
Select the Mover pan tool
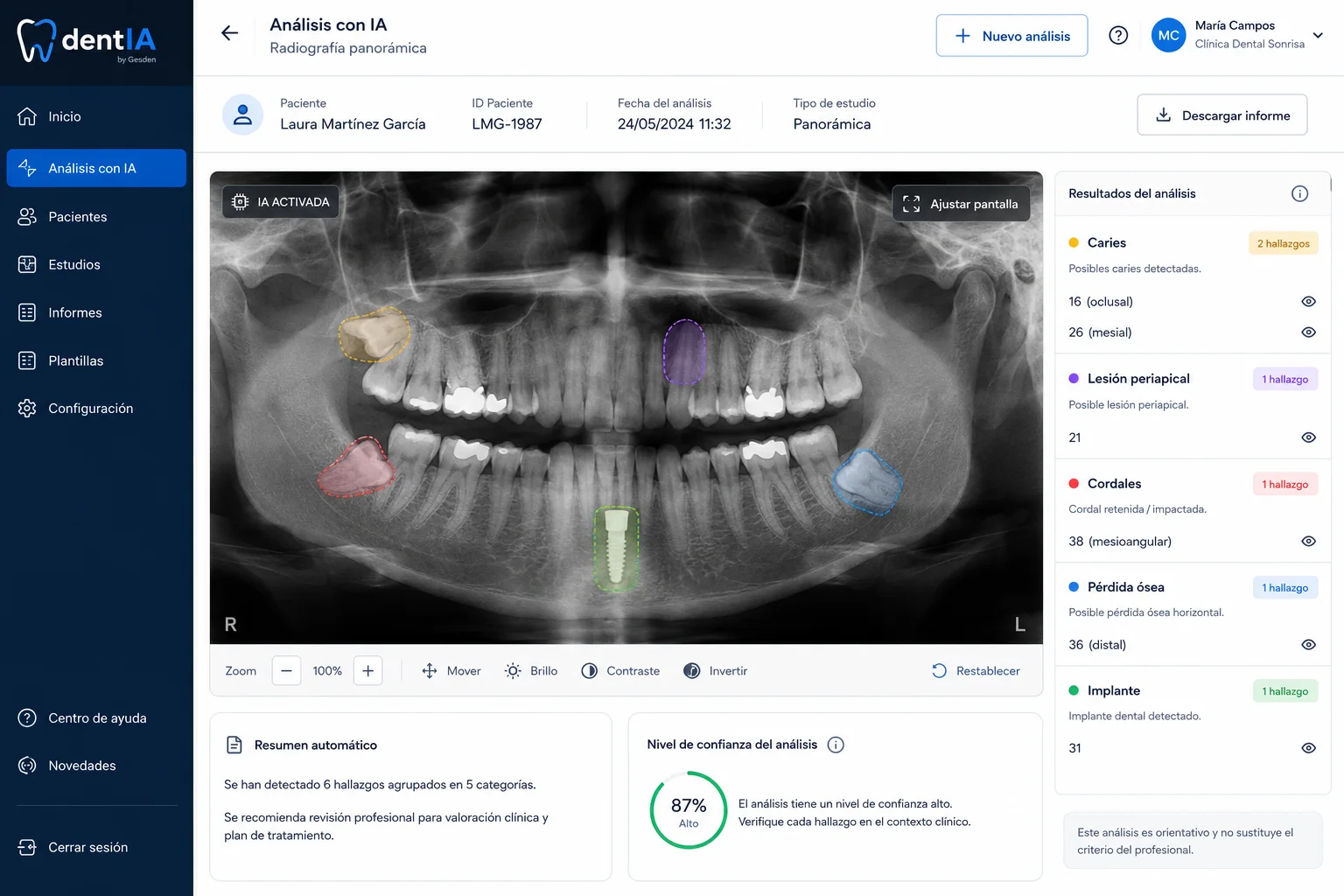(451, 671)
